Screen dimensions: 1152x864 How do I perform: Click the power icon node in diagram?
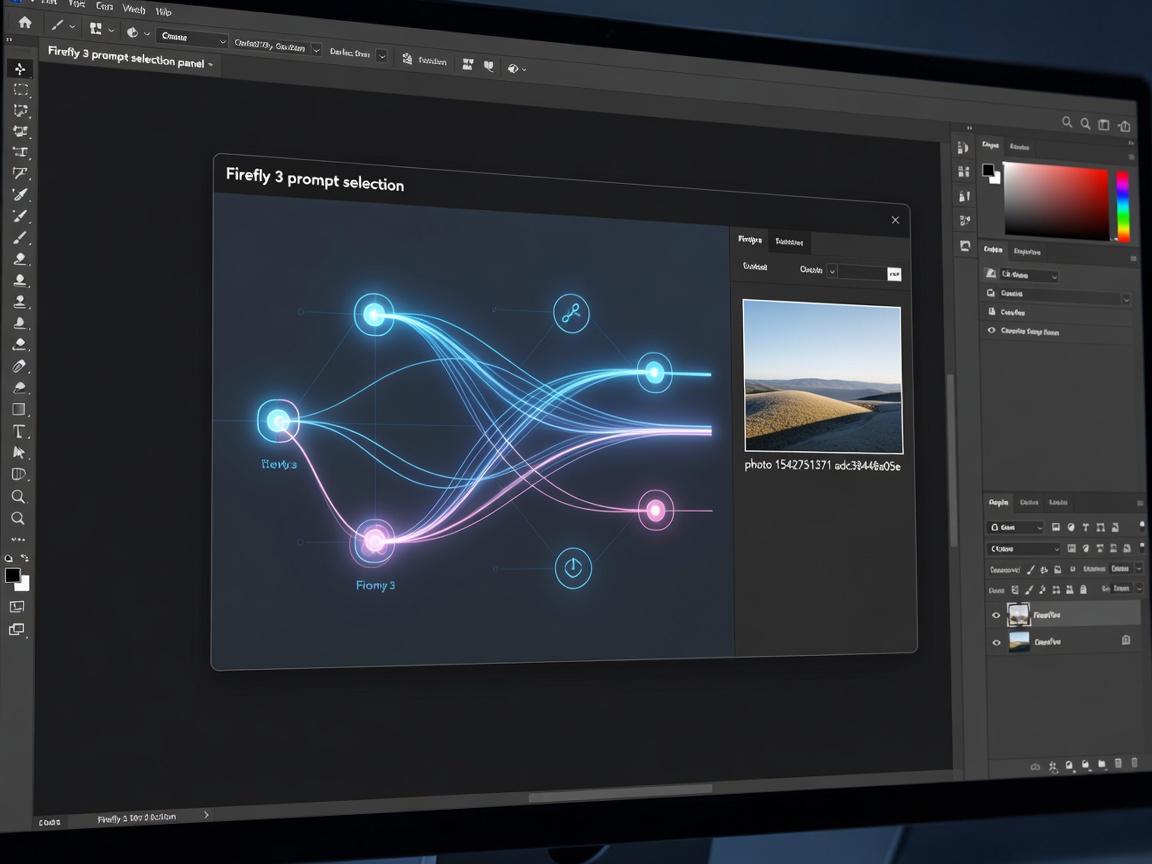point(573,568)
